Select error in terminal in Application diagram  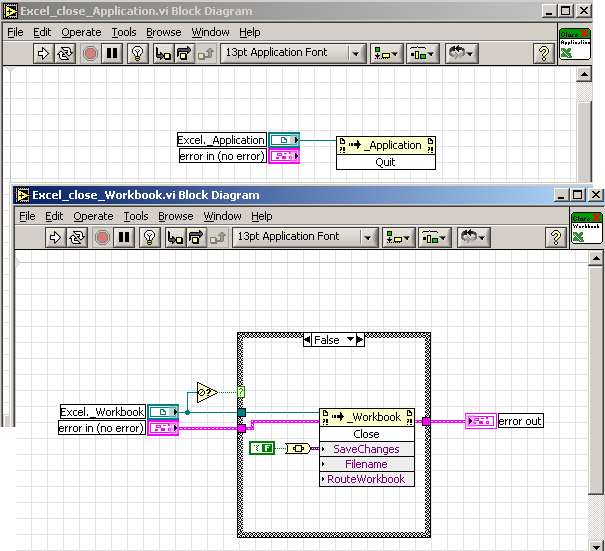[284, 156]
